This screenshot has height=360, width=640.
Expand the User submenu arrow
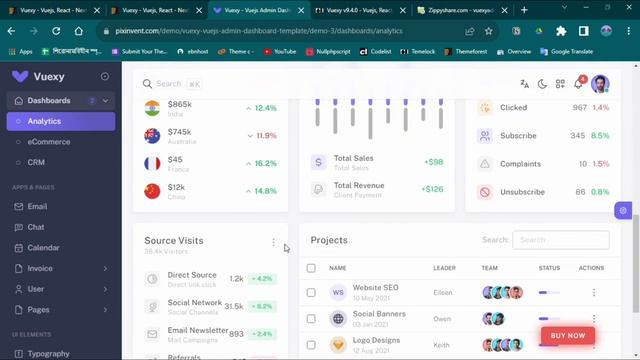[105, 289]
